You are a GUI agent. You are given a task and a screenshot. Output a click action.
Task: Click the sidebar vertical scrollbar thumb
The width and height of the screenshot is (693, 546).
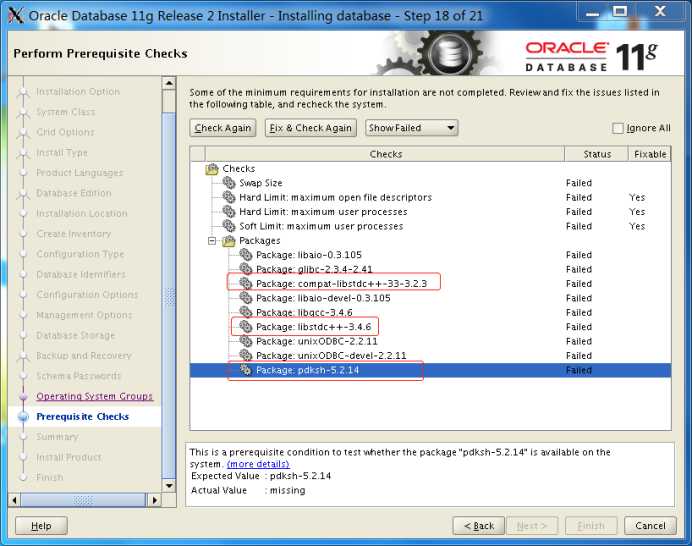(169, 296)
